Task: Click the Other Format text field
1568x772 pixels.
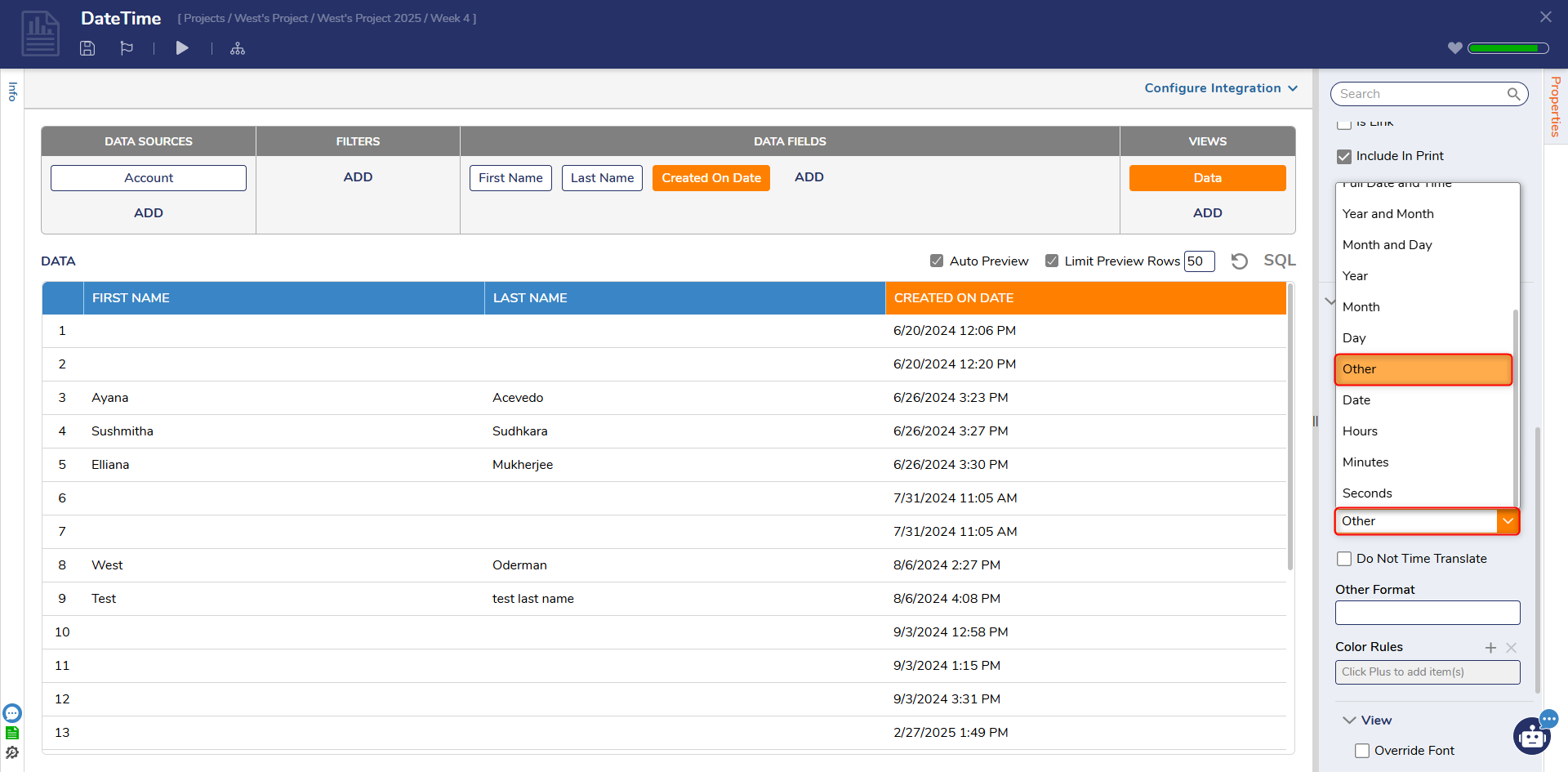Action: (x=1427, y=613)
